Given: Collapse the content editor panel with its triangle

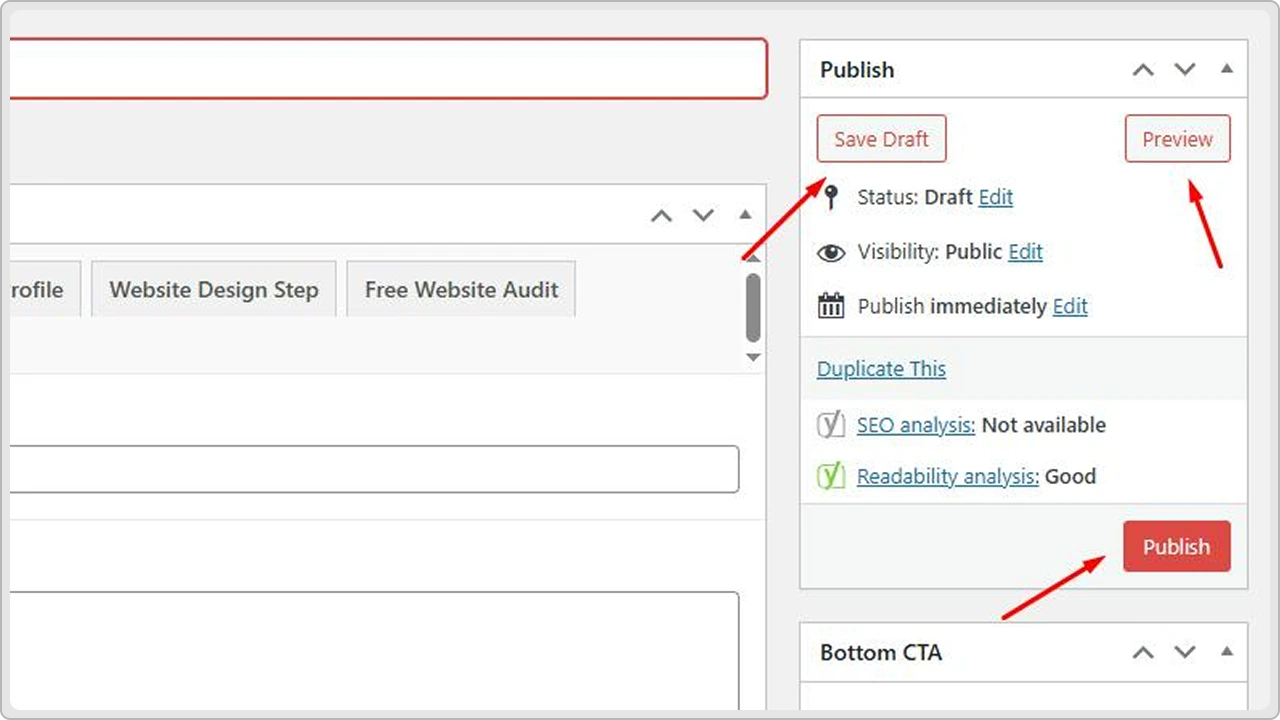Looking at the screenshot, I should 745,214.
